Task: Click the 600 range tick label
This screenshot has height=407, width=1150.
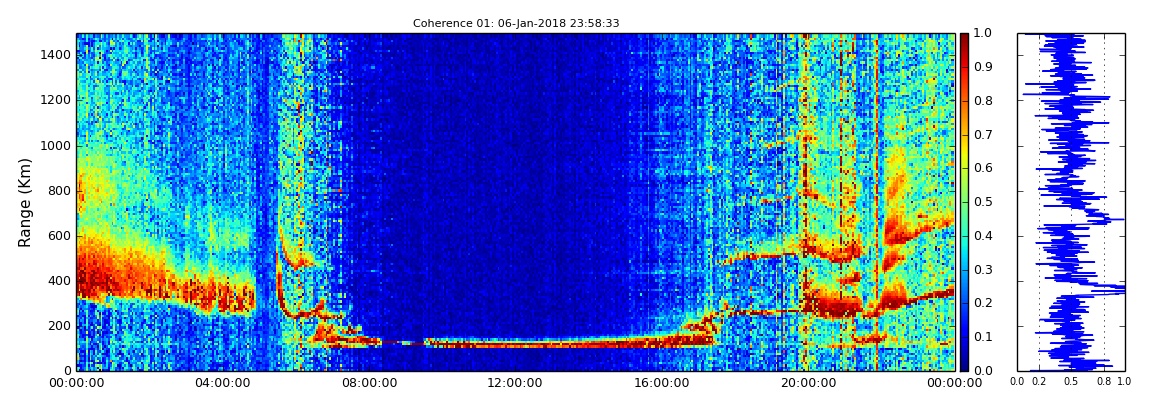Action: pos(59,235)
